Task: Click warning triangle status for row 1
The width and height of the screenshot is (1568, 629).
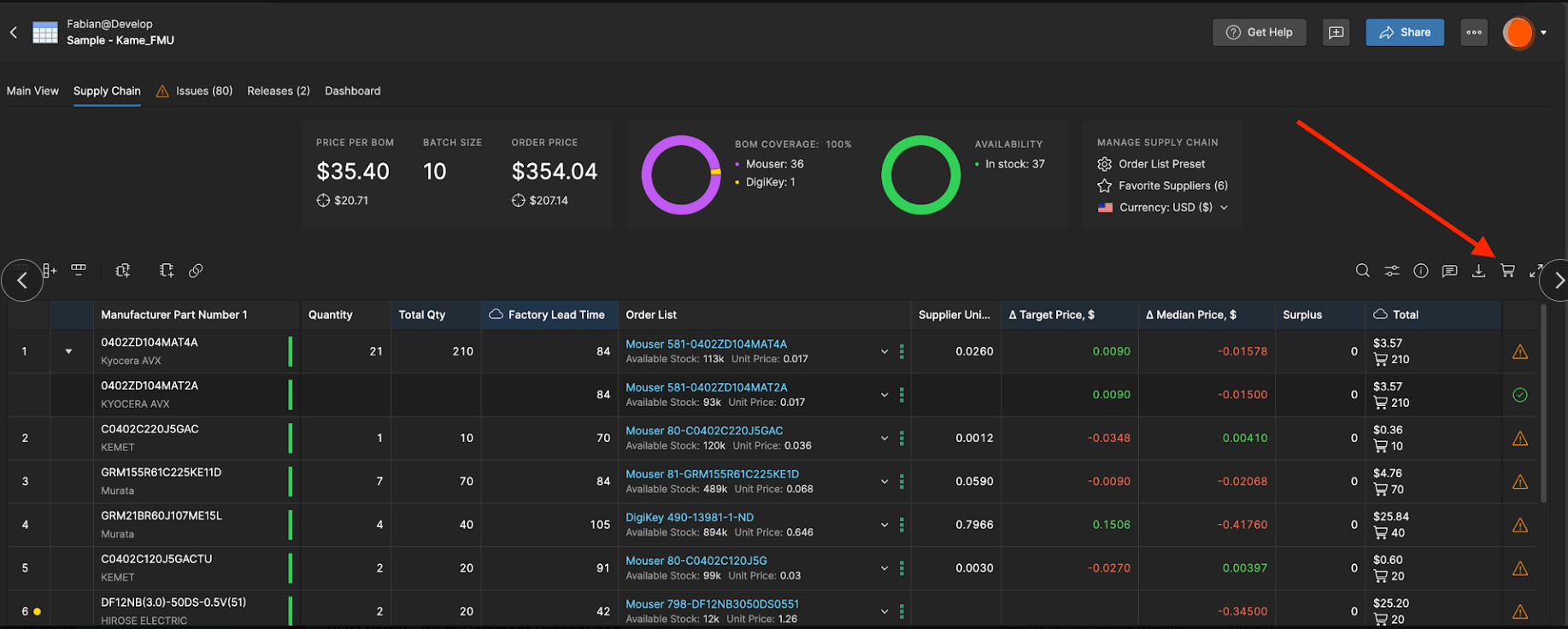Action: [x=1520, y=351]
